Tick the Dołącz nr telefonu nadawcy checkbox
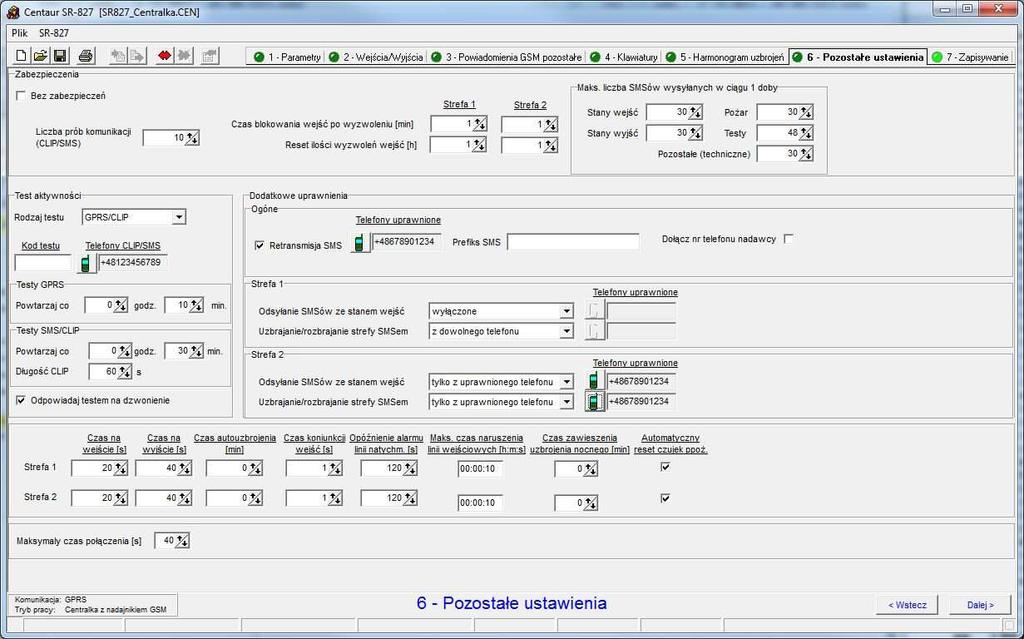 (x=788, y=238)
